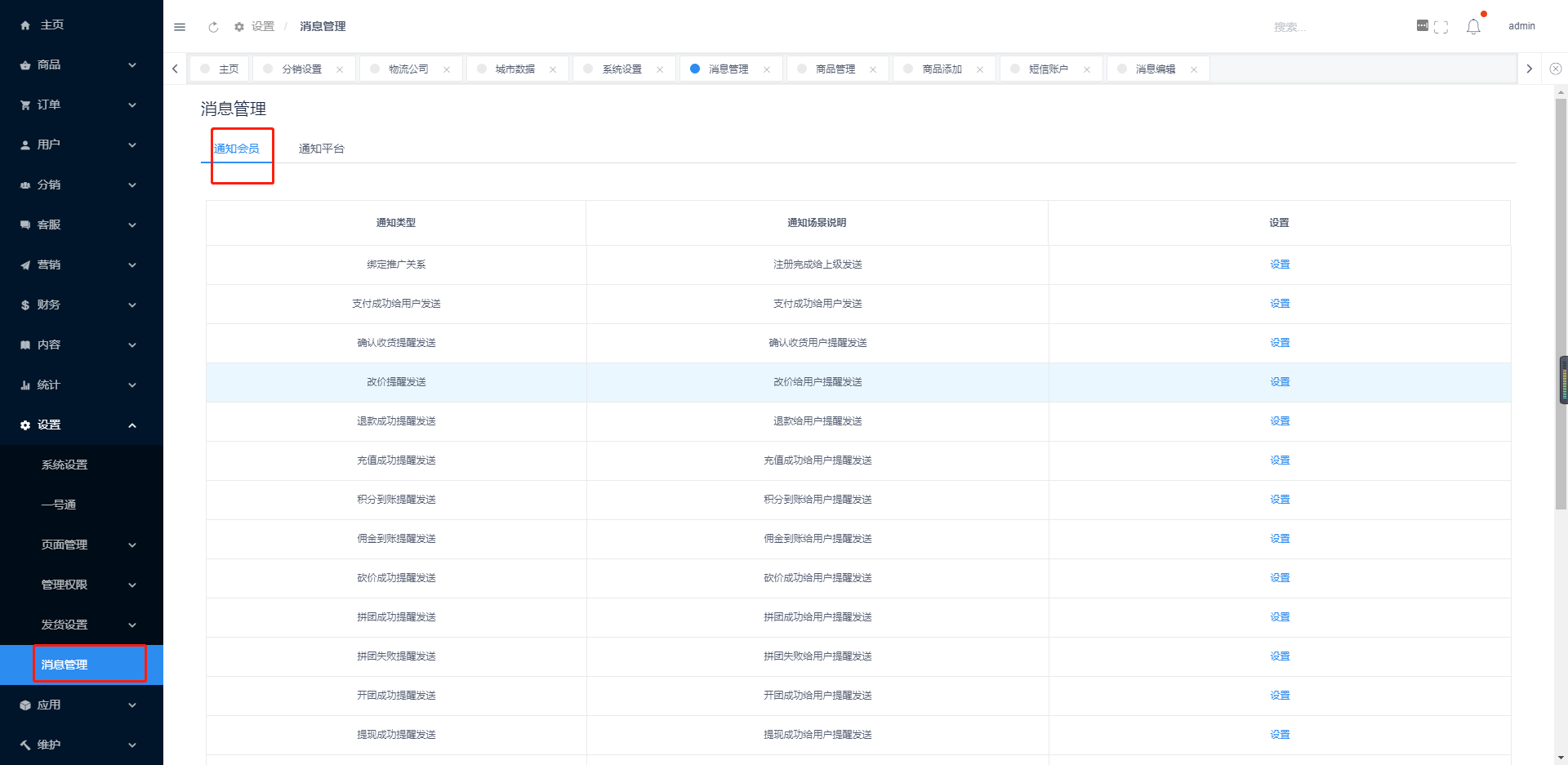Click the 营销 paper plane icon in sidebar
The image size is (1568, 765).
pyautogui.click(x=25, y=265)
